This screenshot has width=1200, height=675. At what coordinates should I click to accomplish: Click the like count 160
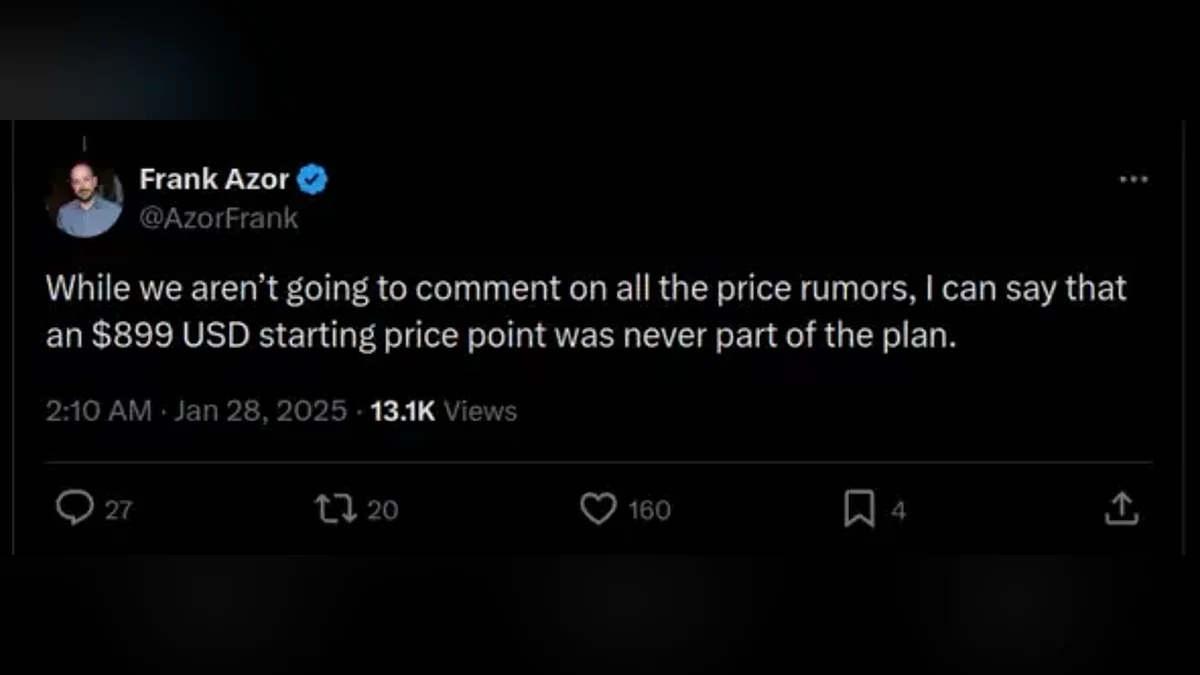tap(649, 510)
